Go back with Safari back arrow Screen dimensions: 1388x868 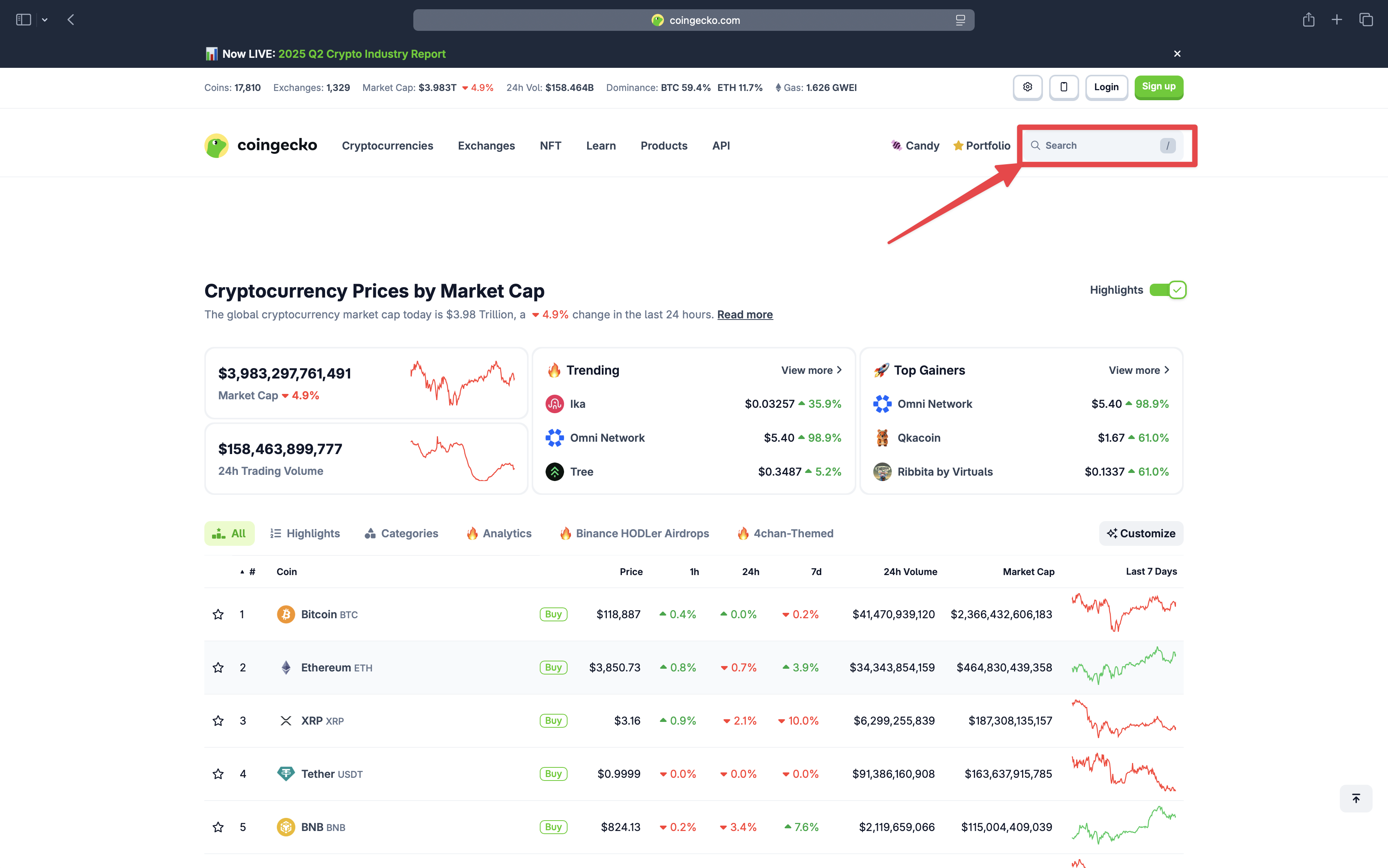(71, 20)
